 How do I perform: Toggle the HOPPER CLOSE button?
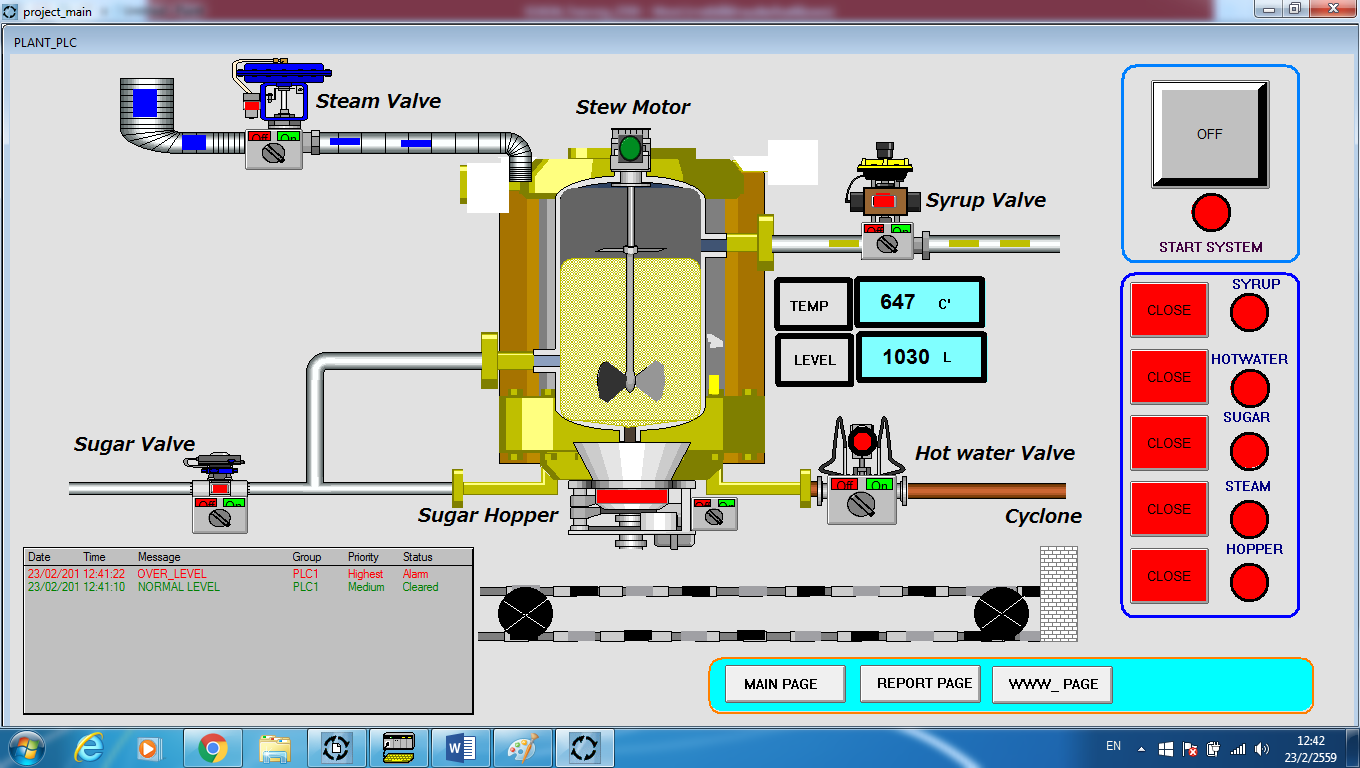coord(1169,576)
